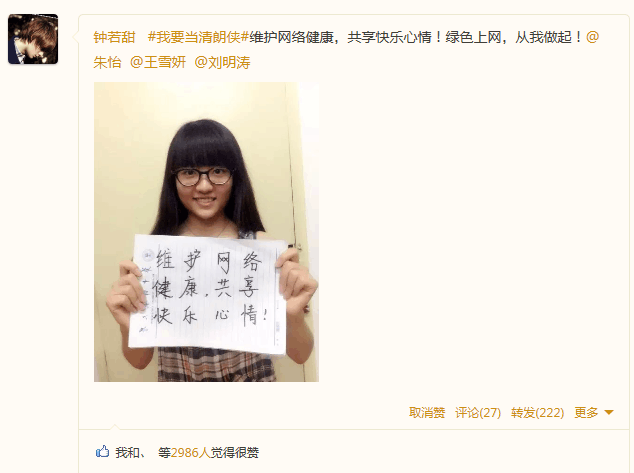Image resolution: width=634 pixels, height=473 pixels.
Task: Click the @ symbol ending the first line
Action: pos(592,37)
